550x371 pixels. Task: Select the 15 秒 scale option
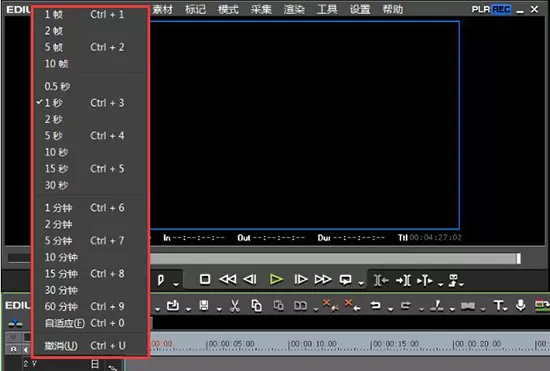91,169
